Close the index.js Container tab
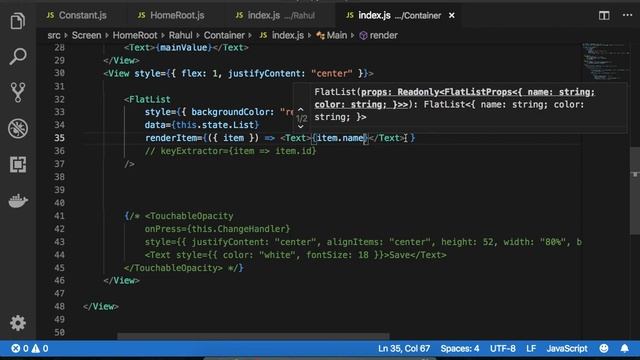The height and width of the screenshot is (360, 640). coord(451,16)
